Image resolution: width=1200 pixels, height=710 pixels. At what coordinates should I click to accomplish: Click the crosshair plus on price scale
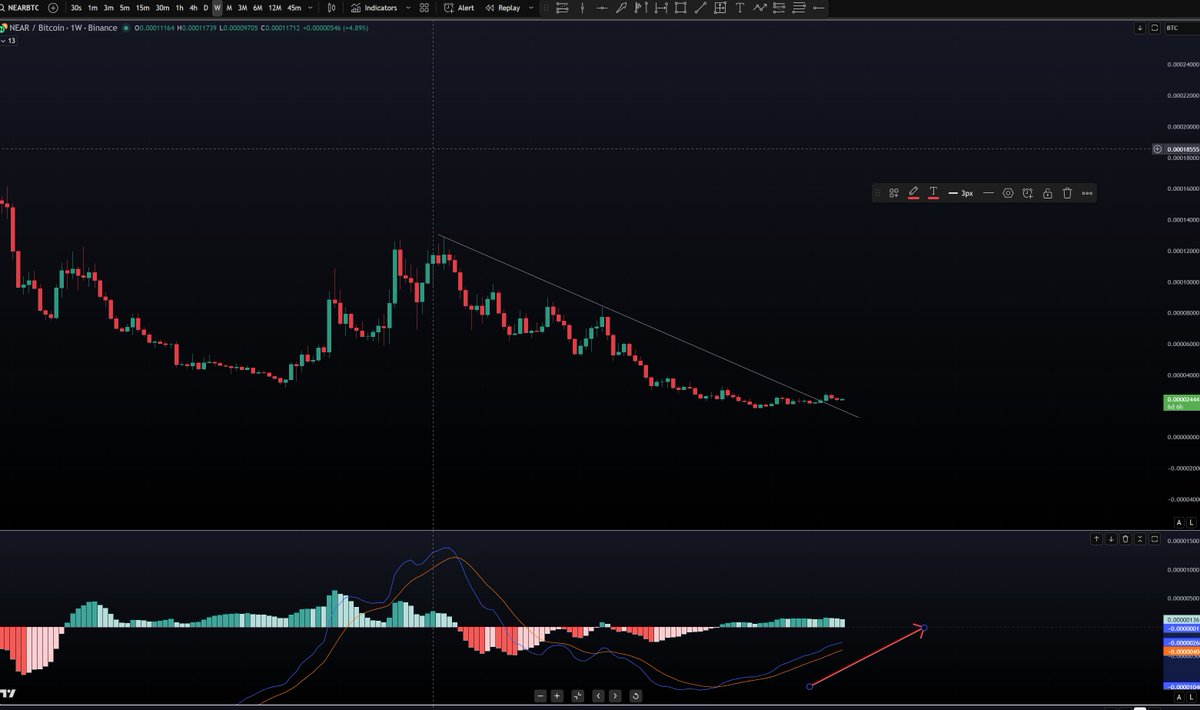[x=1158, y=149]
